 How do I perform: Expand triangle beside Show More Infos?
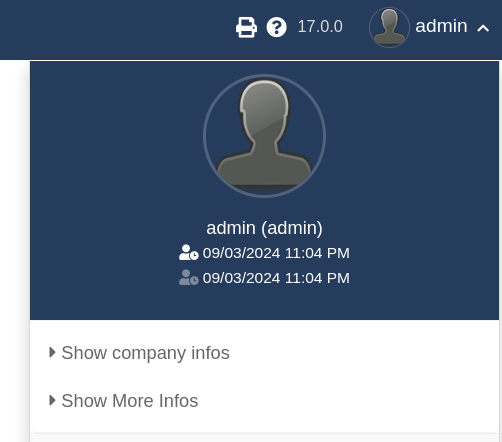[x=52, y=400]
